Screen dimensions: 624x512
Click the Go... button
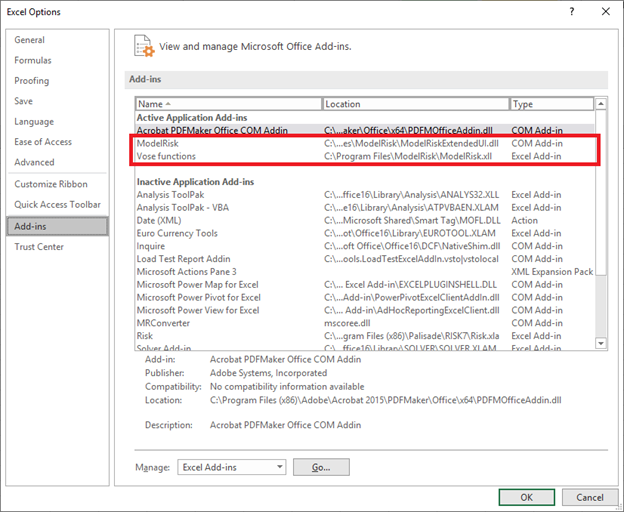pyautogui.click(x=321, y=467)
